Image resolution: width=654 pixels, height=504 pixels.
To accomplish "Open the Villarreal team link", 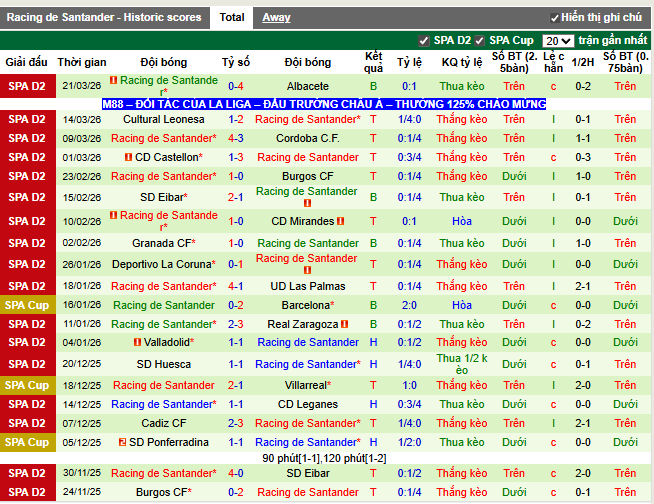I will pyautogui.click(x=308, y=385).
